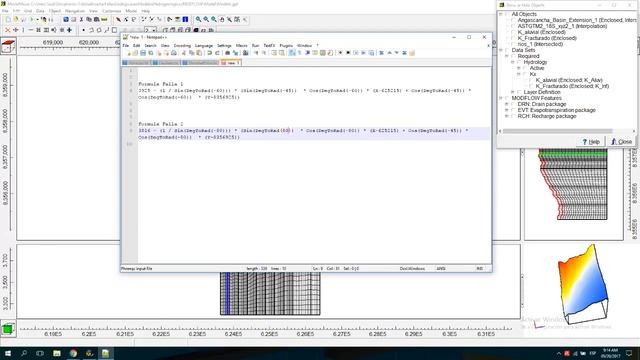The image size is (640, 360).
Task: Click Notepad++ find binoculars icon
Action: click(228, 53)
